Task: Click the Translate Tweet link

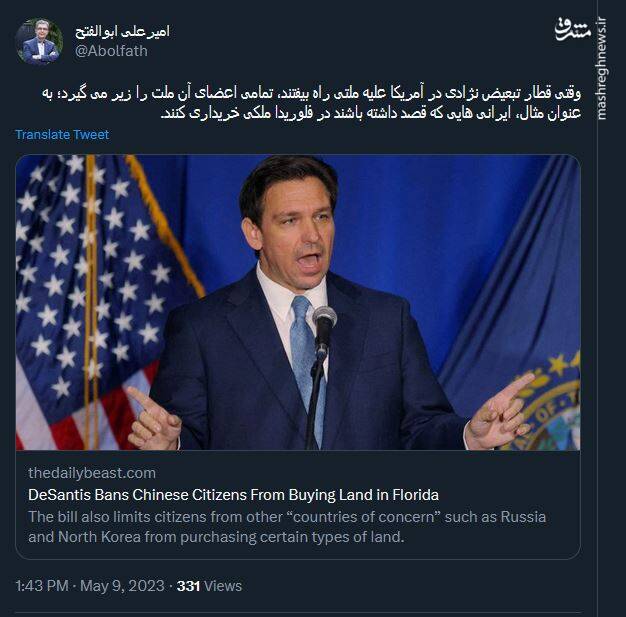Action: click(x=62, y=135)
